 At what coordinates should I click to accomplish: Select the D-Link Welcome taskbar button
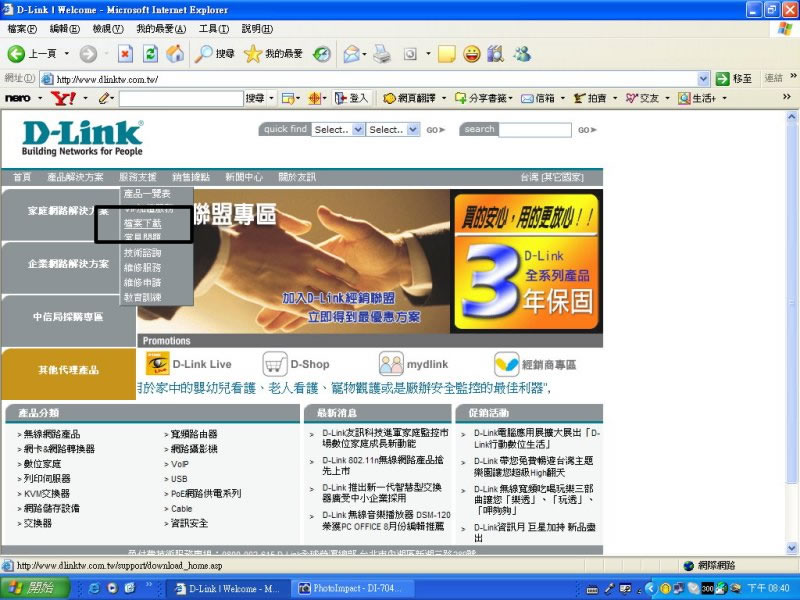pyautogui.click(x=228, y=588)
